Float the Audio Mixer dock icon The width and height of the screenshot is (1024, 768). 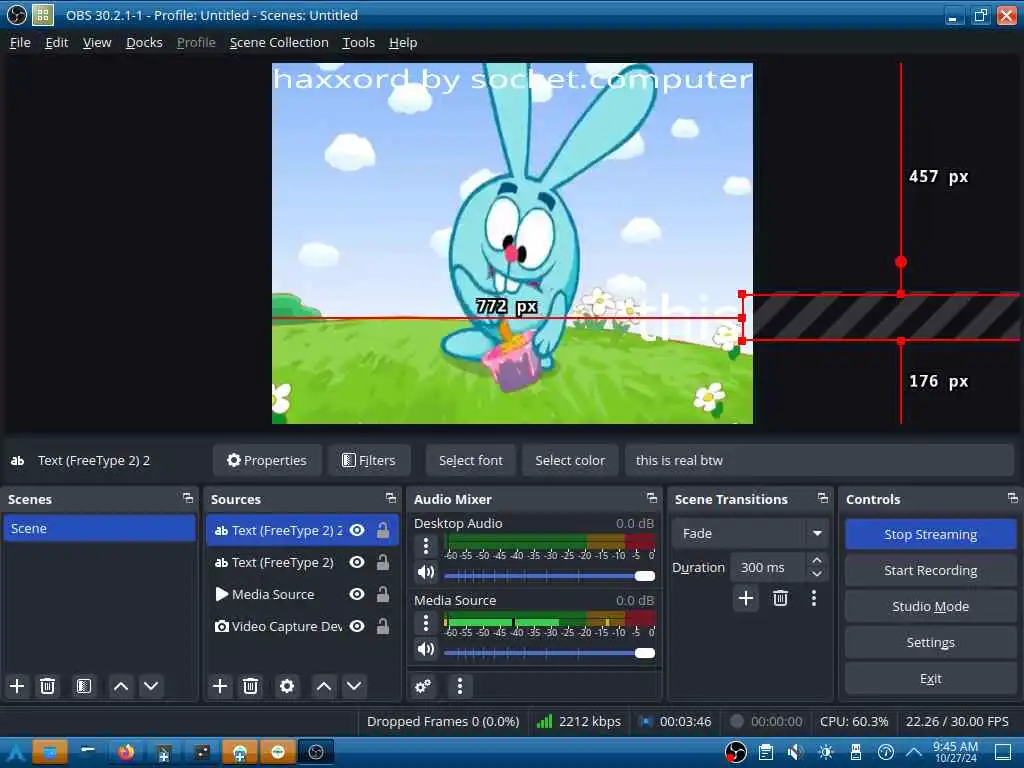[652, 498]
